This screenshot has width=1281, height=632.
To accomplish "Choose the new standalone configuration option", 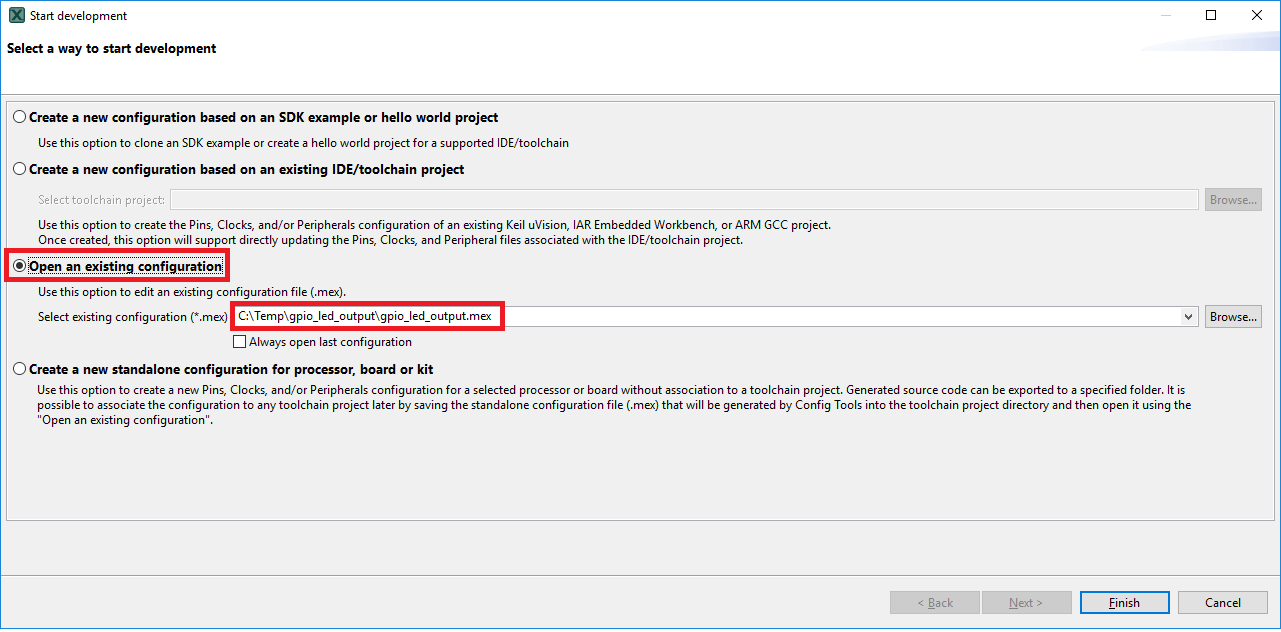I will [x=20, y=370].
